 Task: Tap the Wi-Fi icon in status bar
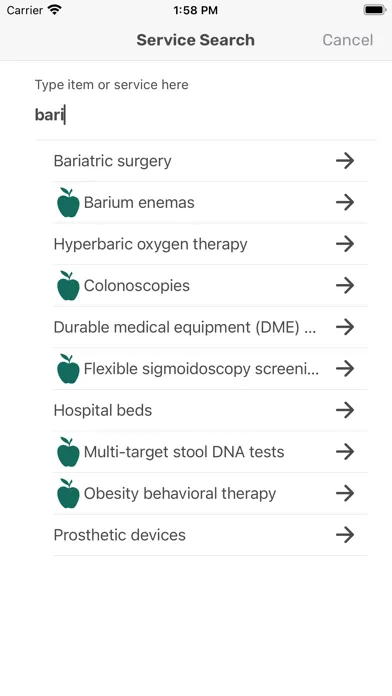55,10
